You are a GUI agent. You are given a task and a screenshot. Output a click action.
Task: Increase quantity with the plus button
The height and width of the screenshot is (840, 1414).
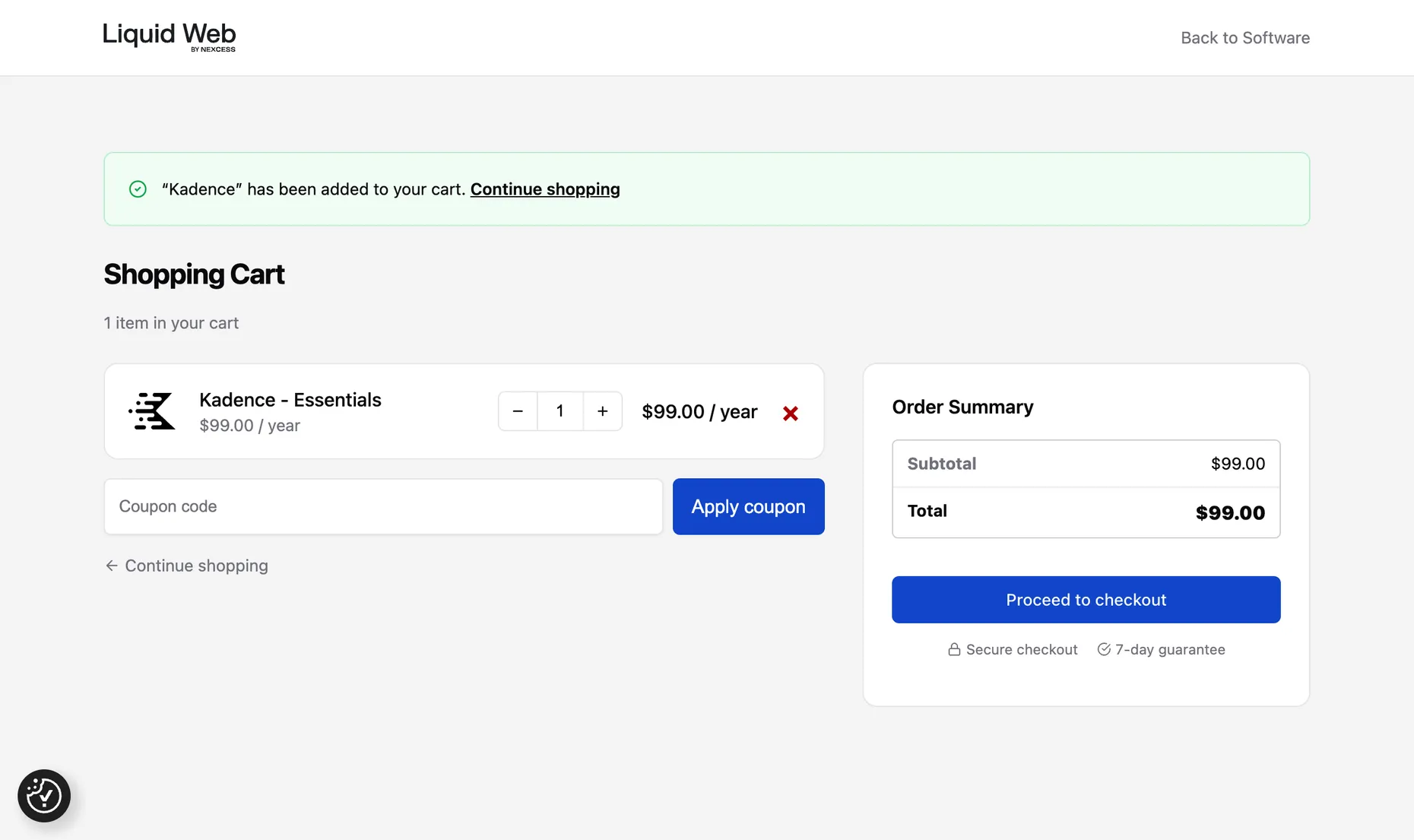[603, 411]
